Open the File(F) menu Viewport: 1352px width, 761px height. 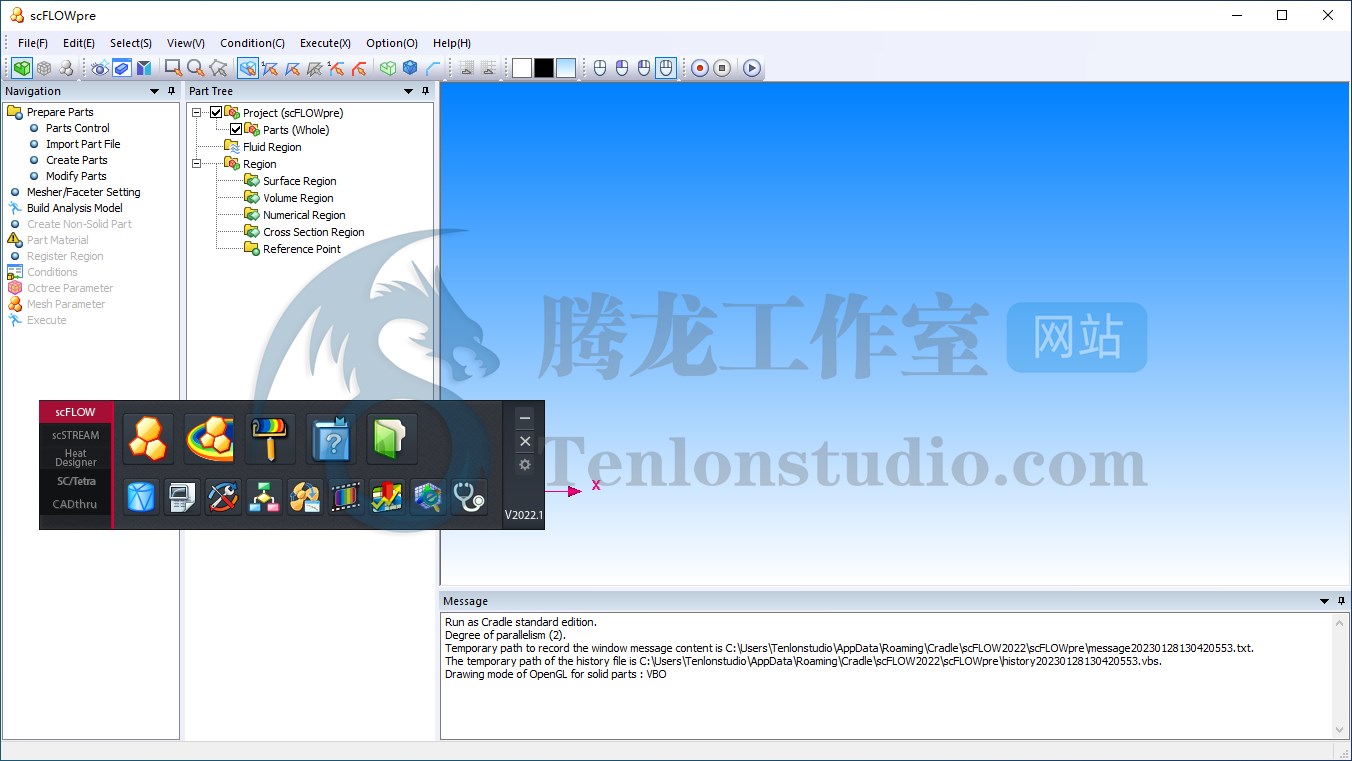(33, 43)
